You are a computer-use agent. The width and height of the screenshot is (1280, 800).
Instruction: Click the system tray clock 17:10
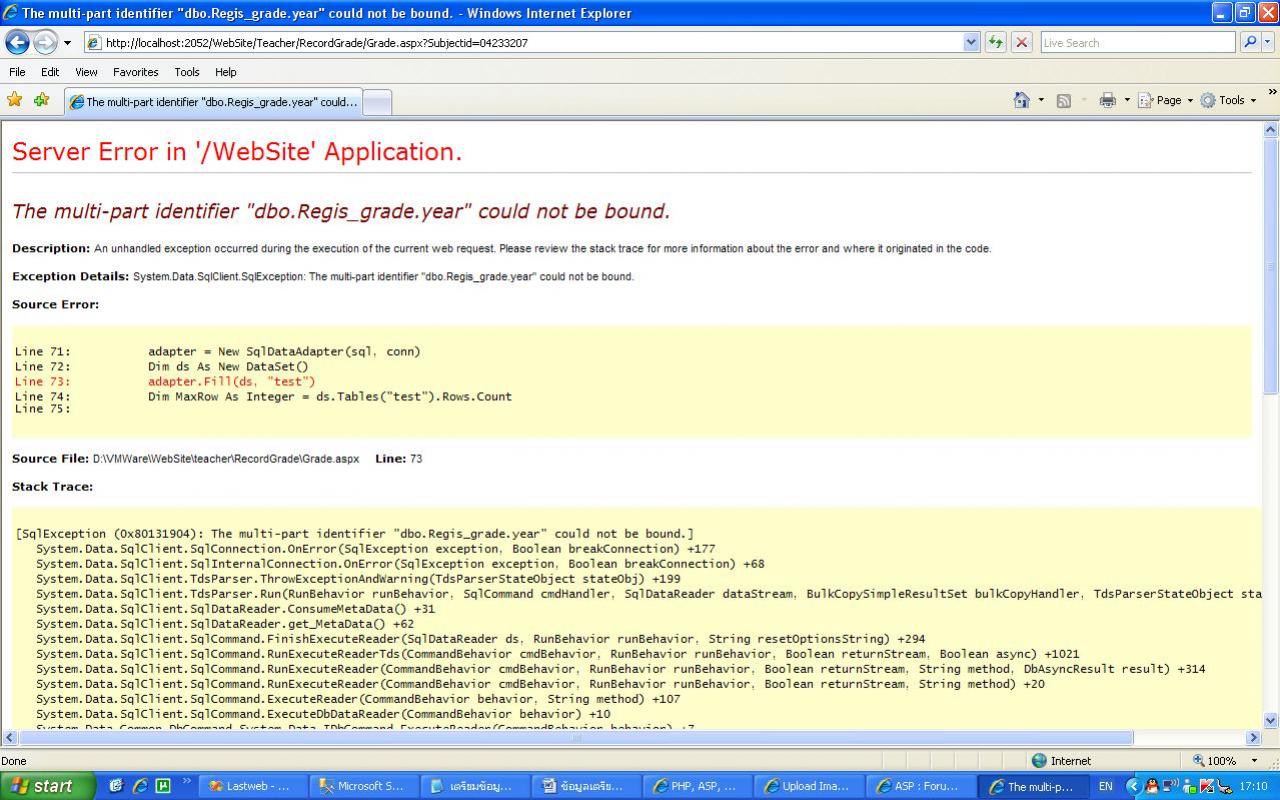(1253, 786)
